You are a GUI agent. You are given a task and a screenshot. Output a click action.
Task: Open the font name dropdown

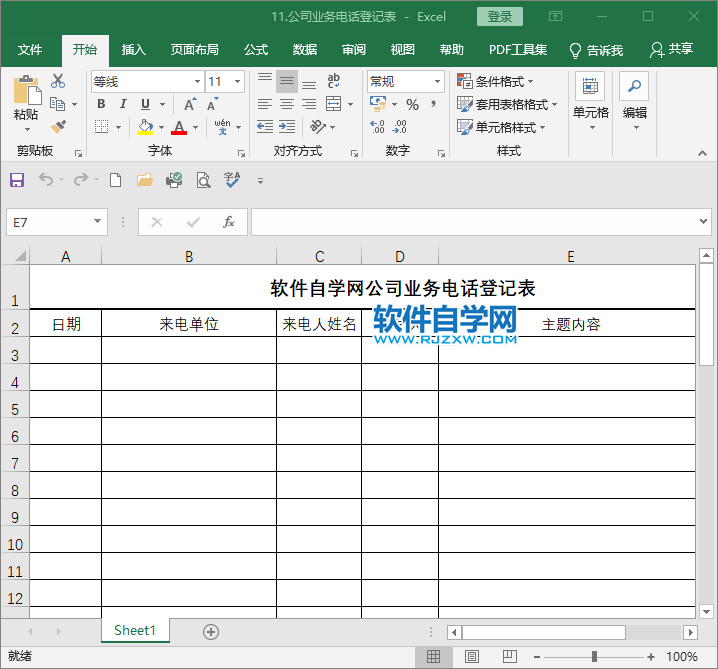[197, 82]
